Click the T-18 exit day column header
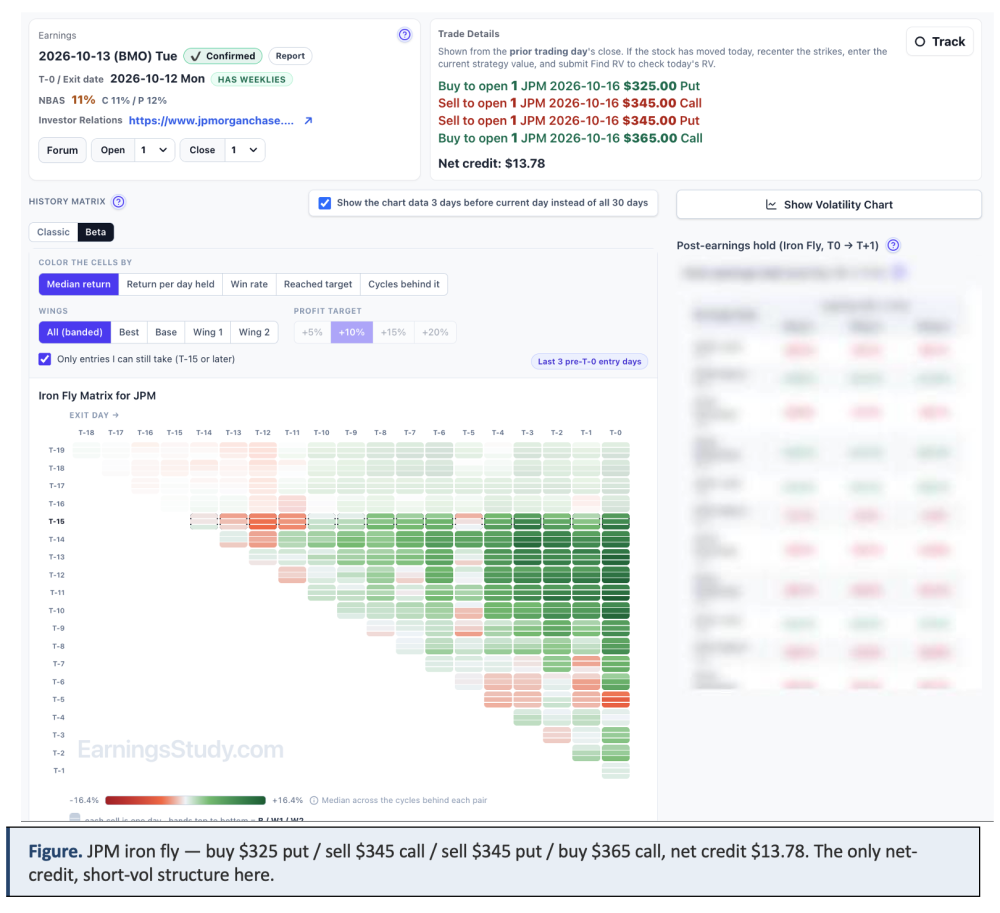Image resolution: width=1000 pixels, height=913 pixels. [86, 432]
